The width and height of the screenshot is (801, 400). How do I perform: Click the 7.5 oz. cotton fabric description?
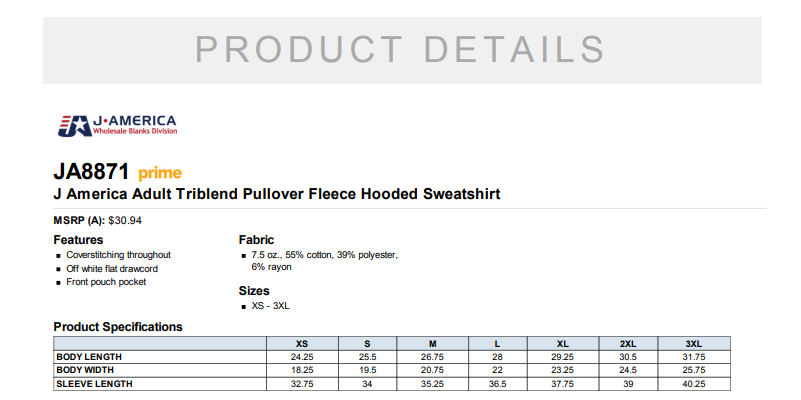(325, 255)
